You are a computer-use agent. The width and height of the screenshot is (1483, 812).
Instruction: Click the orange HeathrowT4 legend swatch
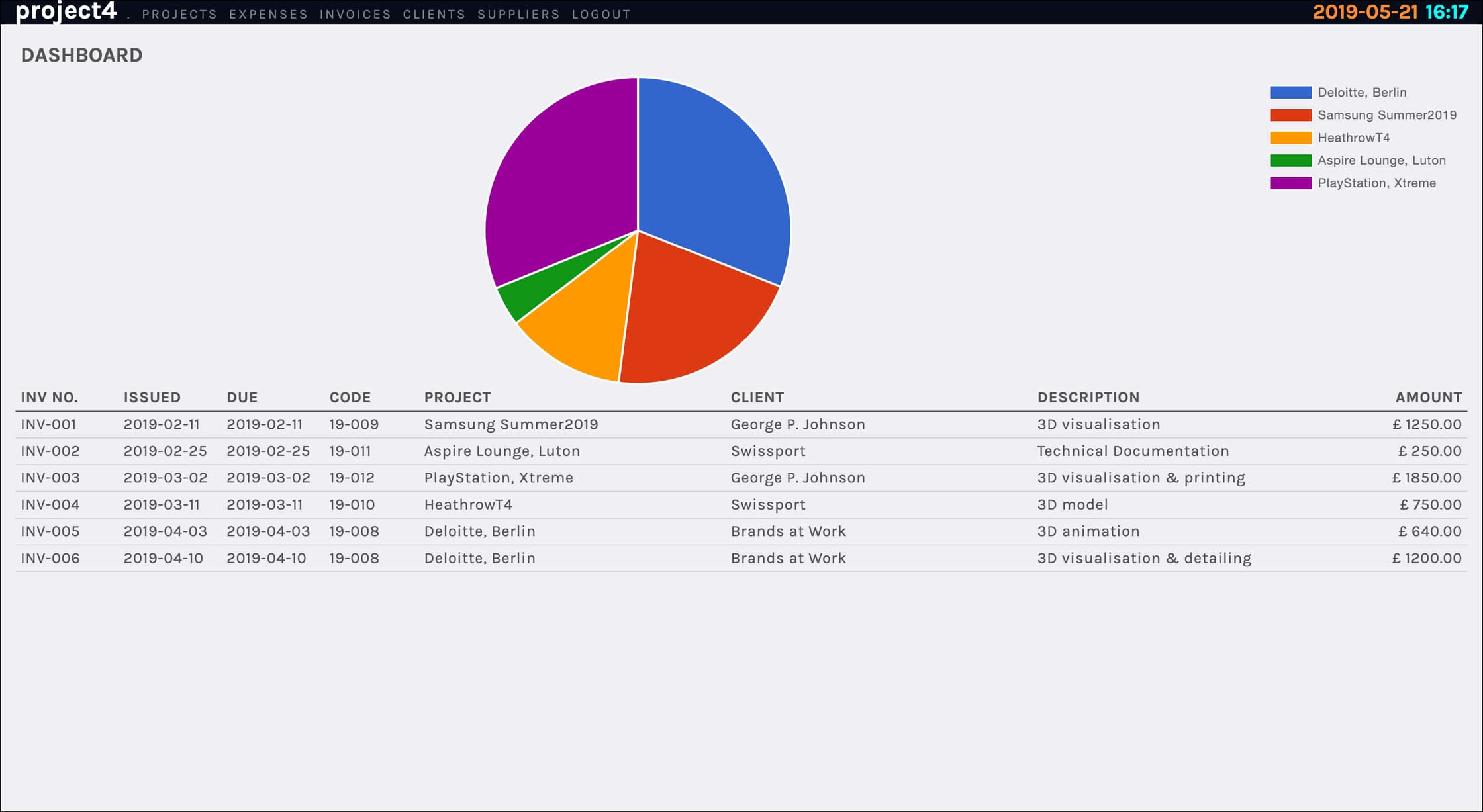[x=1291, y=138]
